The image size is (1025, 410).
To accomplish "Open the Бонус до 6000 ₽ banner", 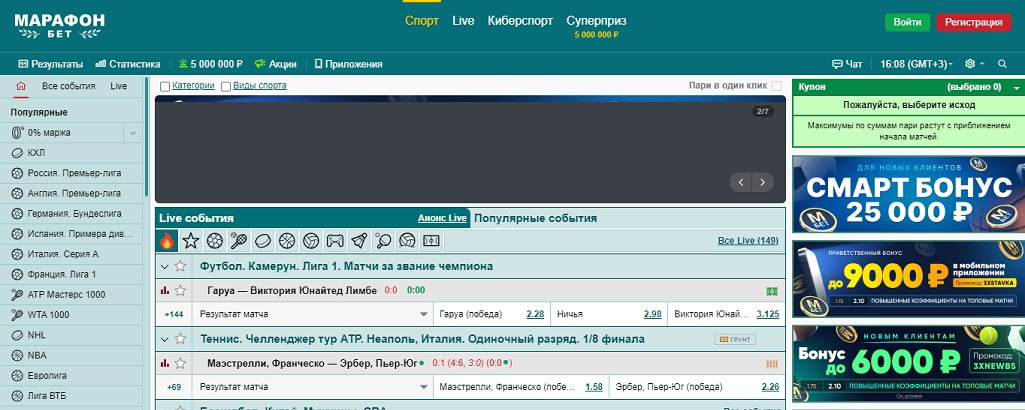I will pos(909,364).
